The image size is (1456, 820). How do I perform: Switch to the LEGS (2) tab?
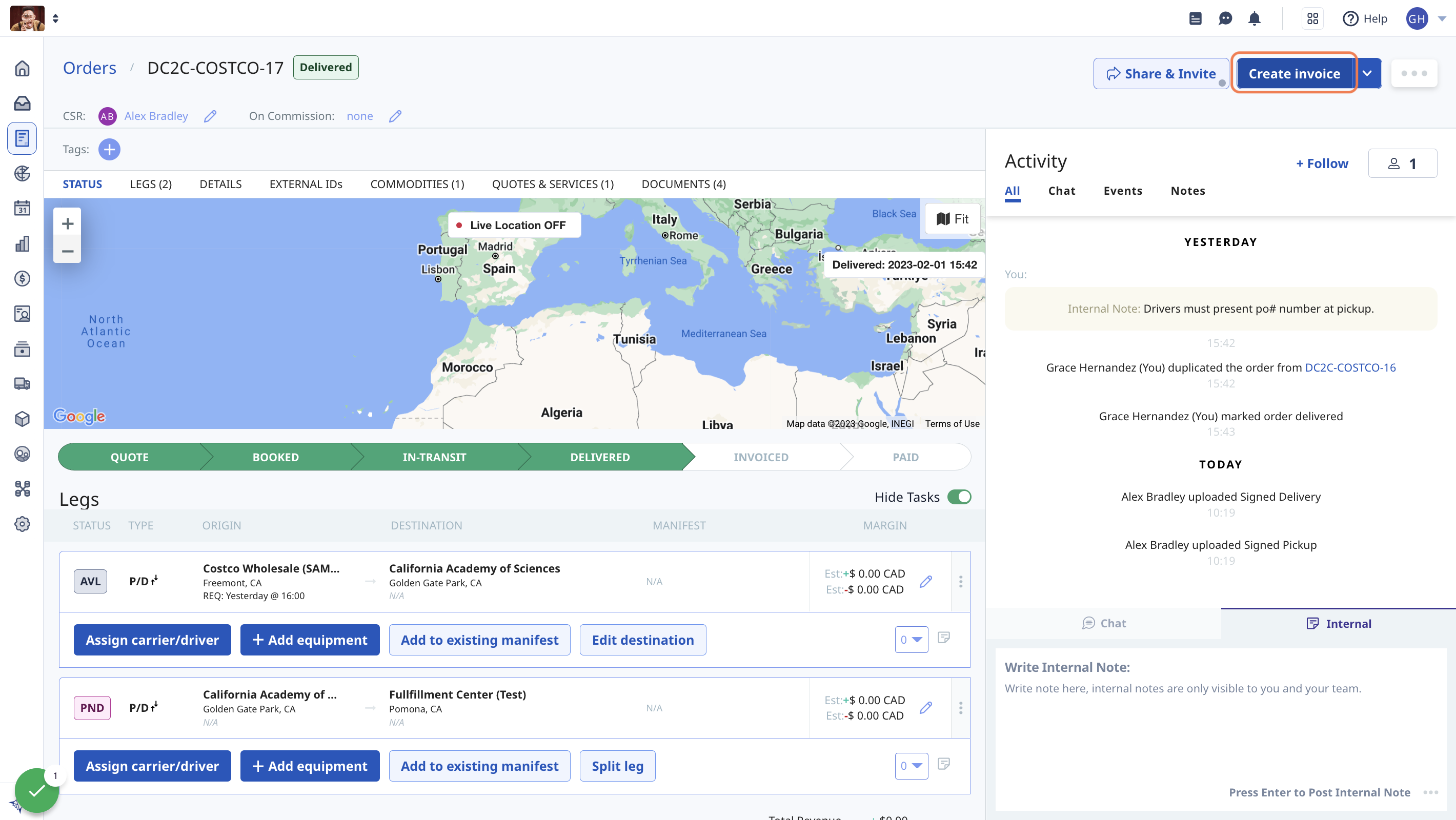(x=151, y=184)
